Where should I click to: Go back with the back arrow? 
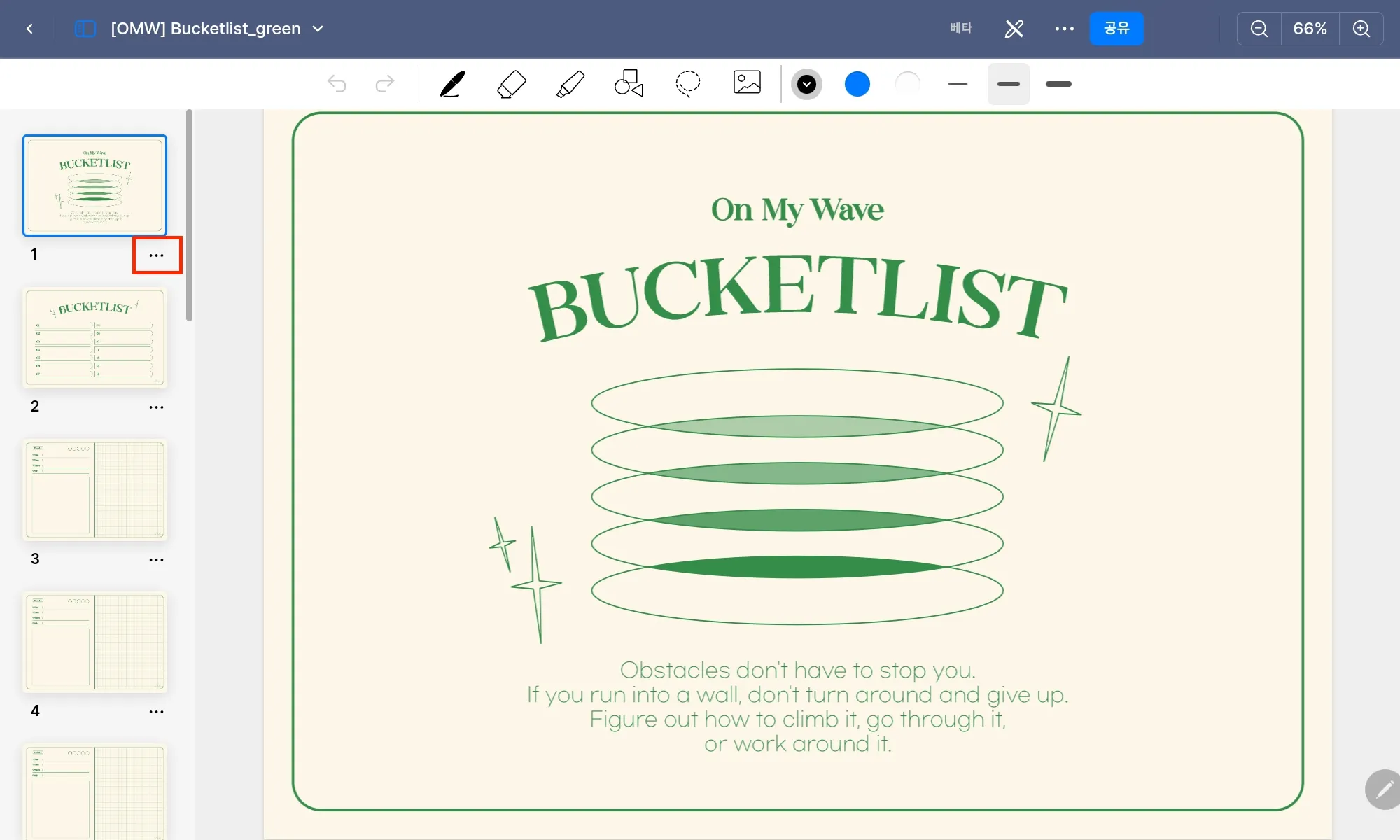(x=29, y=29)
